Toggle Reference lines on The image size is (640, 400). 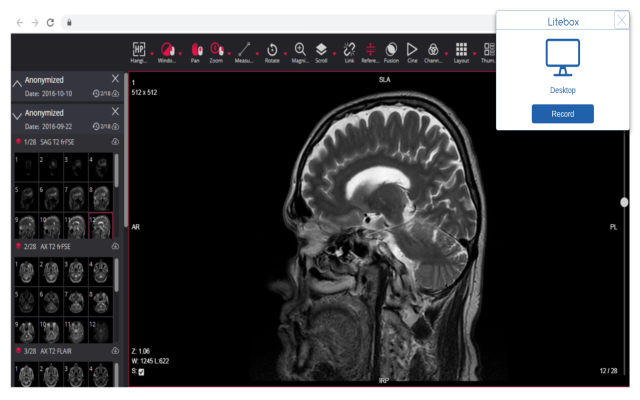click(x=370, y=50)
